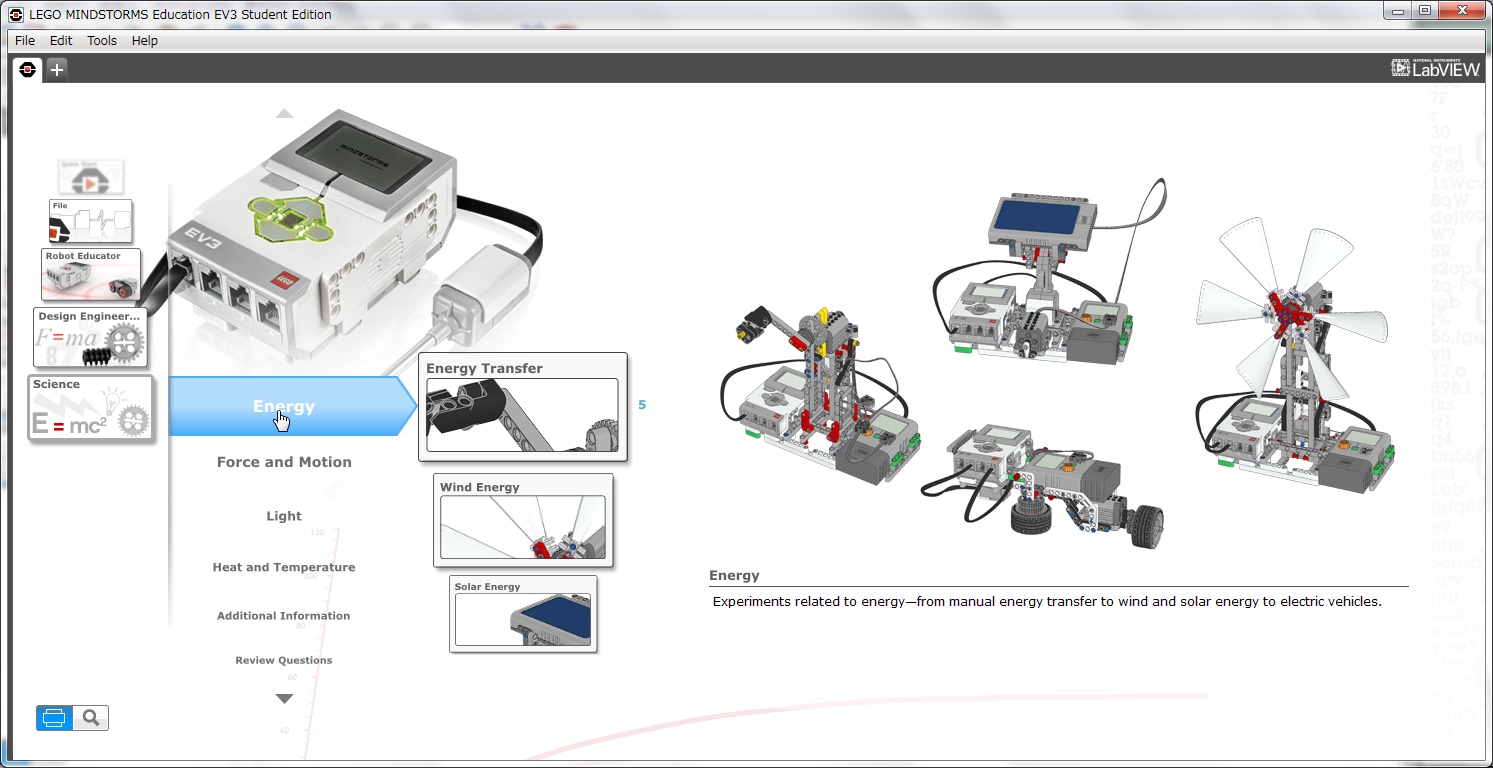Minimize the application window
Viewport: 1493px width, 768px height.
tap(1397, 10)
